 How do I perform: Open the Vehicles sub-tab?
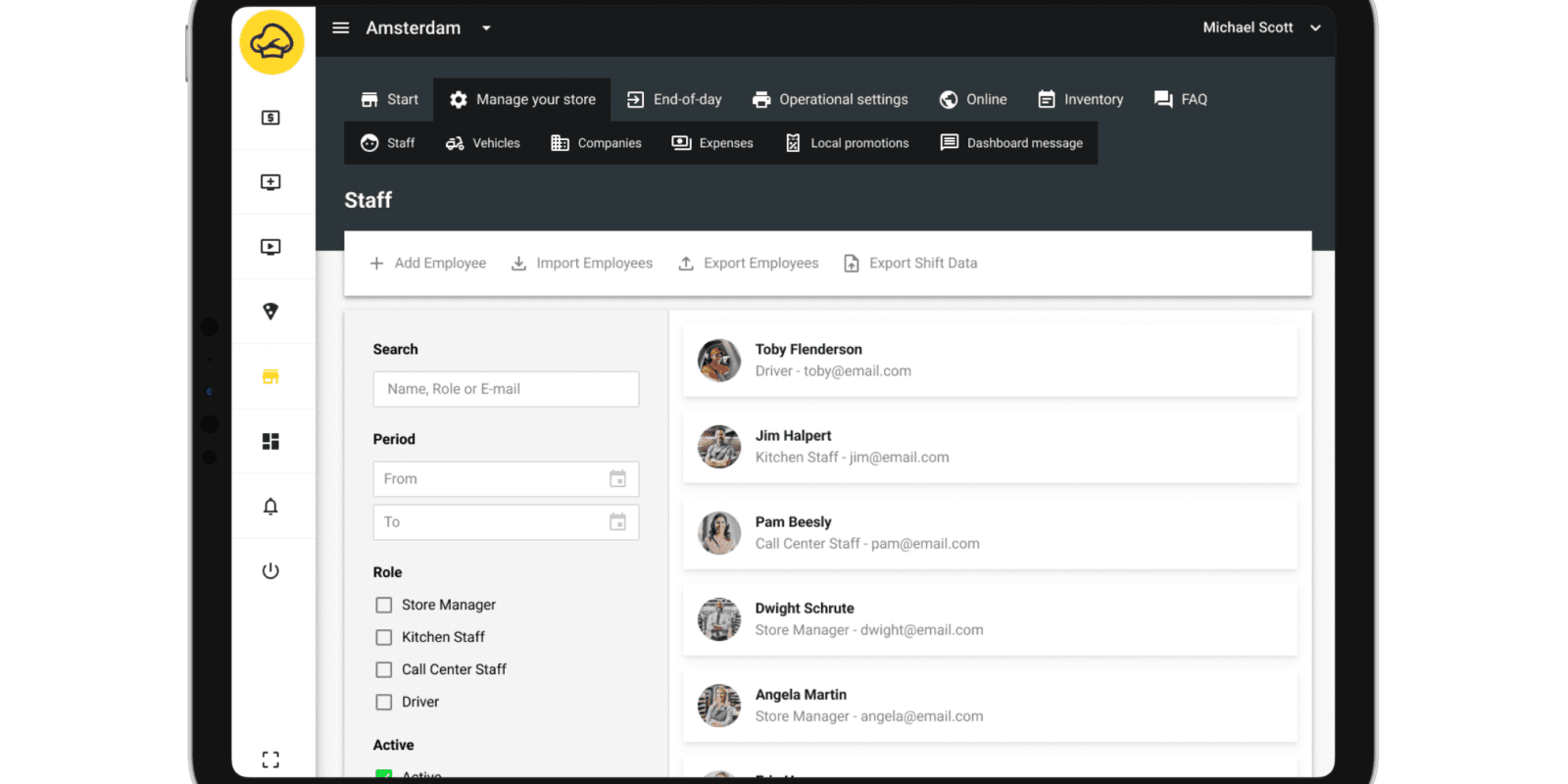point(483,143)
